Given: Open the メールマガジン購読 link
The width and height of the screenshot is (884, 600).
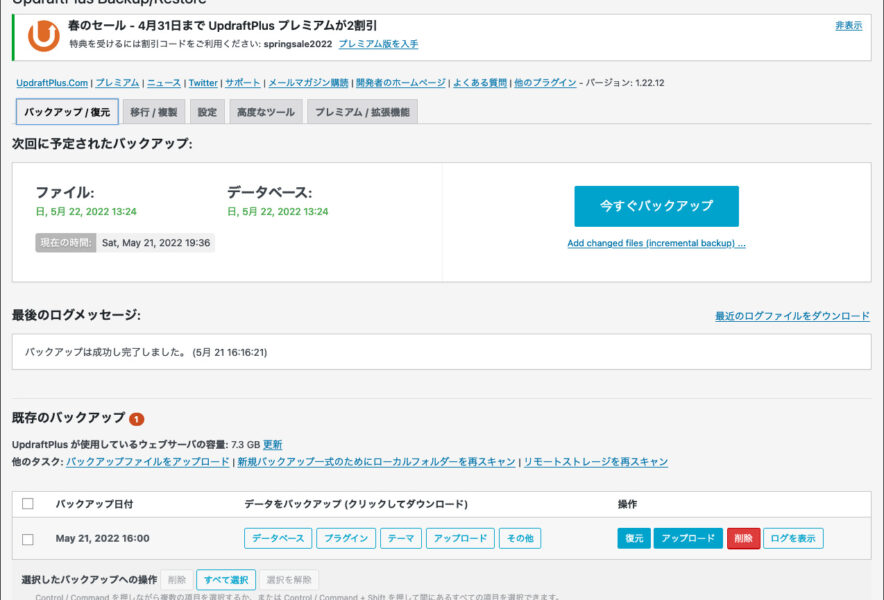Looking at the screenshot, I should click(308, 83).
